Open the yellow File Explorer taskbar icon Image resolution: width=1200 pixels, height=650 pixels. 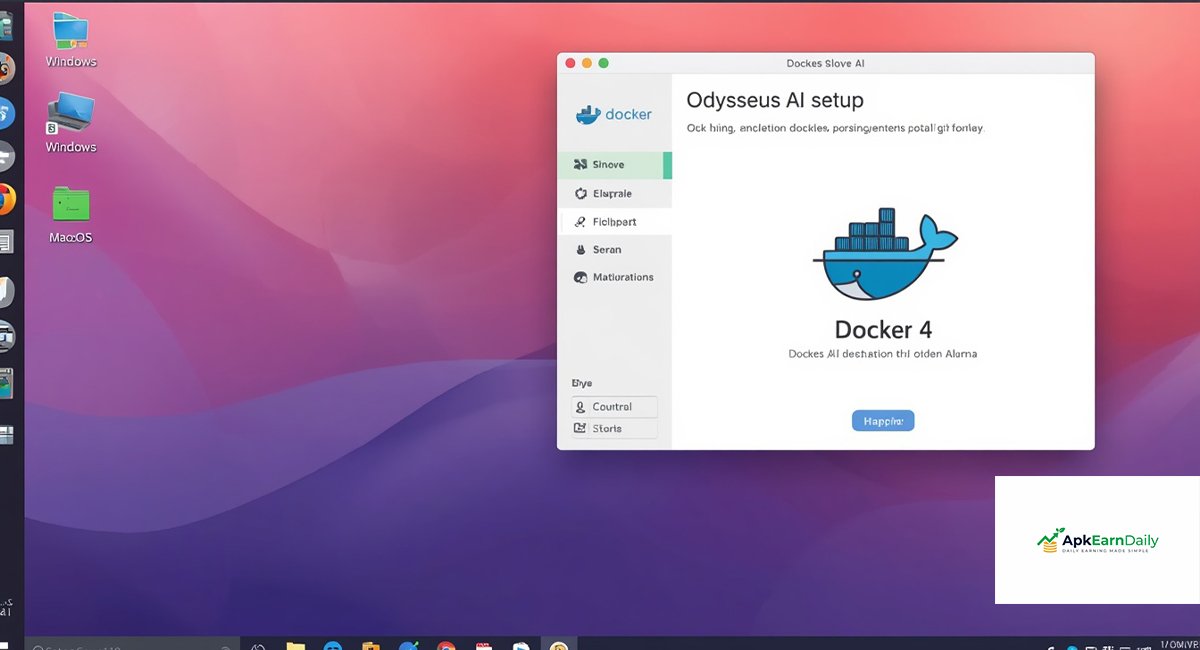tap(295, 648)
